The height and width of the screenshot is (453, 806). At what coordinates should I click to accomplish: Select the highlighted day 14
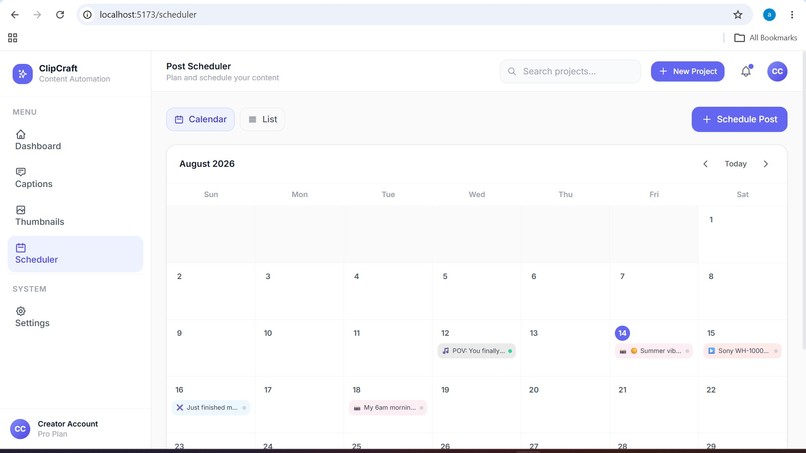click(622, 333)
